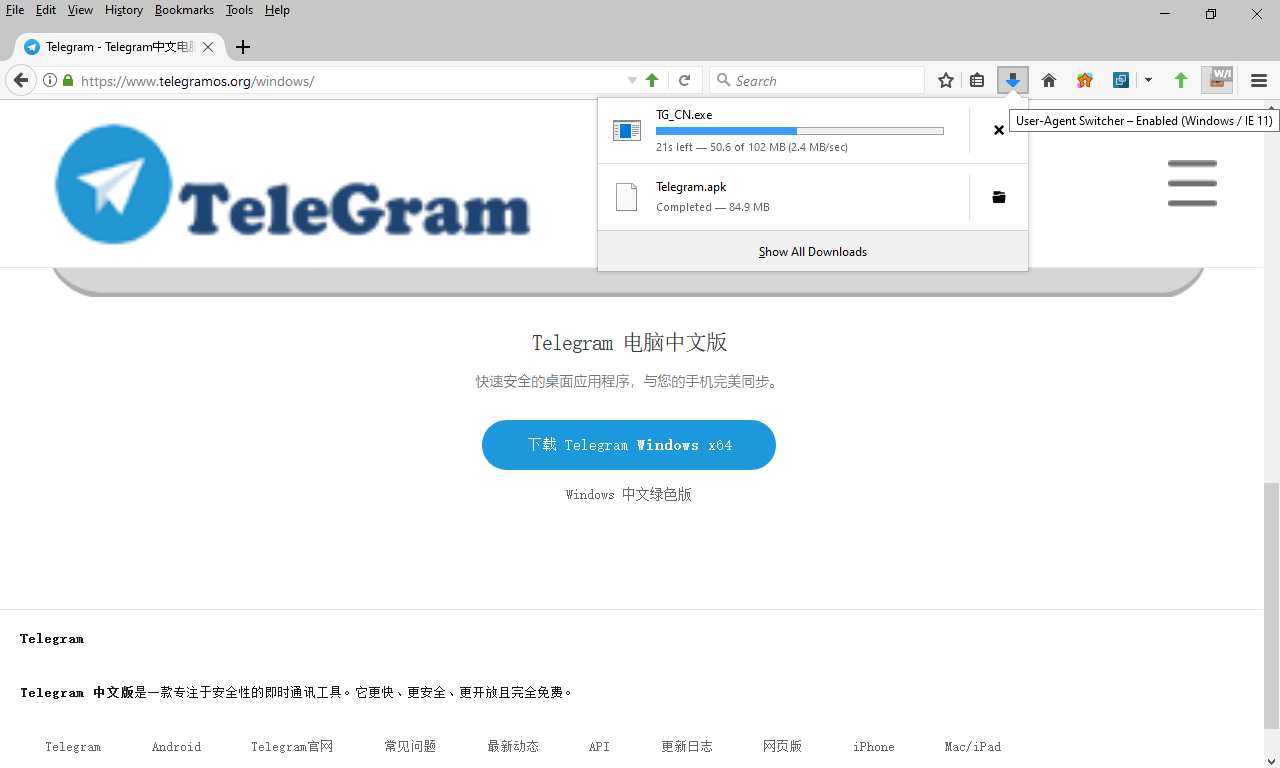This screenshot has height=768, width=1280.
Task: Click the green up arrow in address bar
Action: point(652,81)
